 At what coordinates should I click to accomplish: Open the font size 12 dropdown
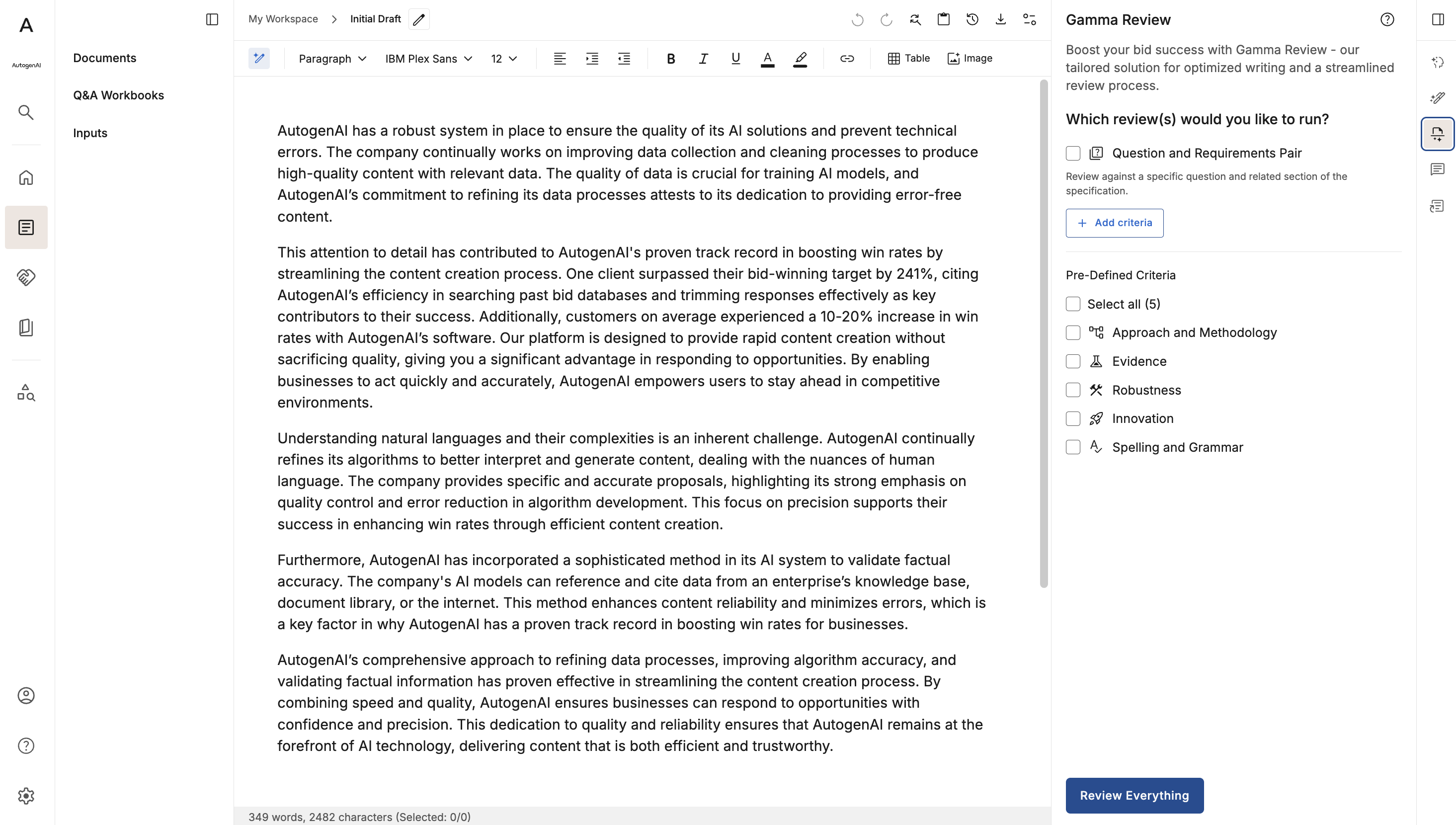504,58
